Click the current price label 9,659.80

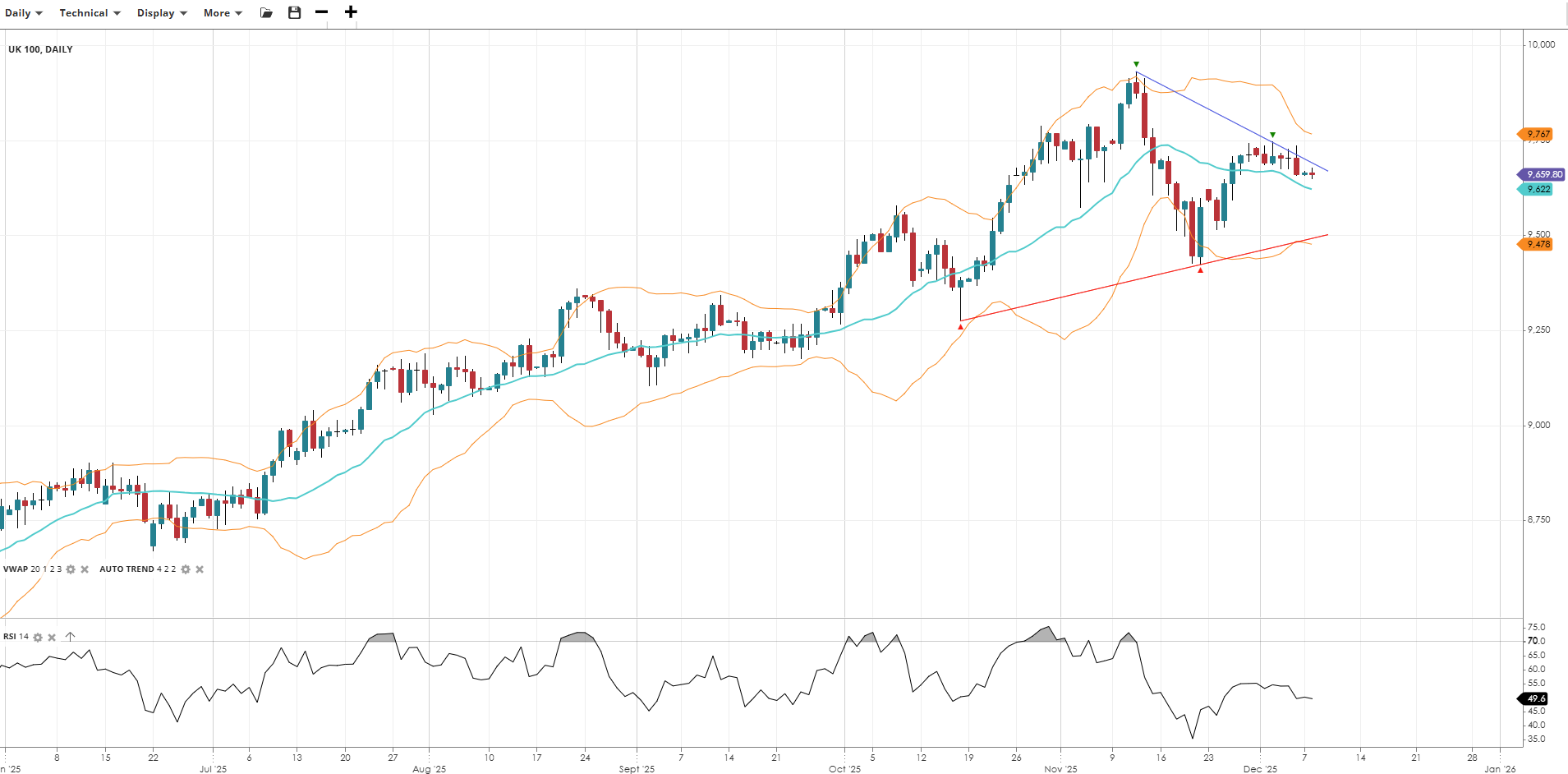(x=1543, y=174)
